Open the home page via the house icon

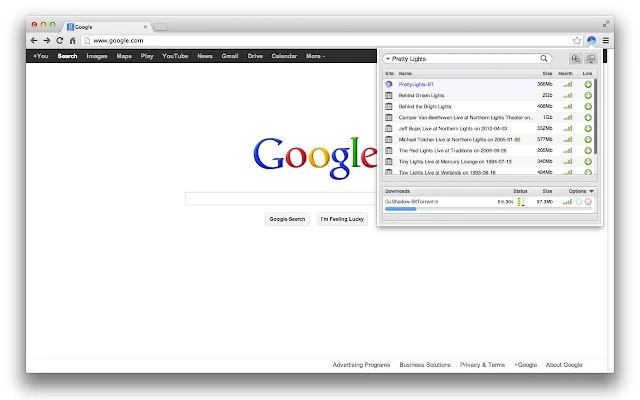pos(73,40)
